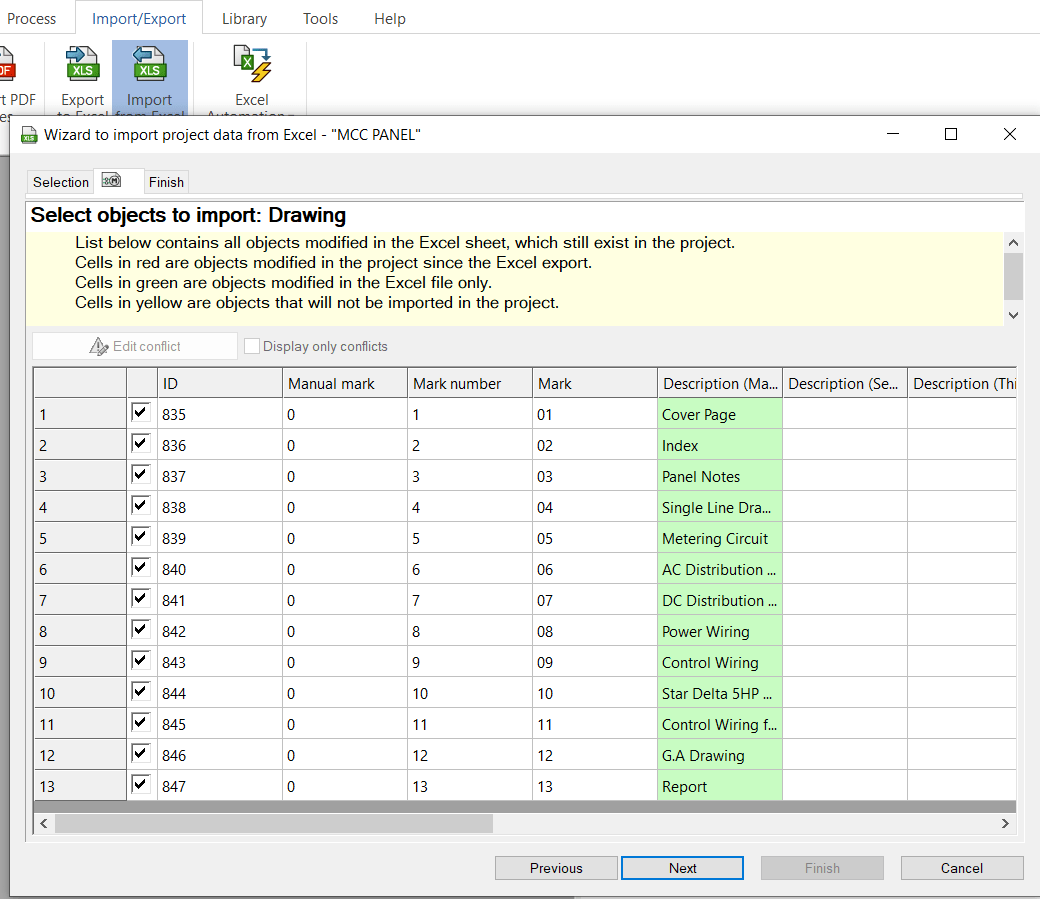Uncheck the checkbox for ID 847
This screenshot has width=1040, height=899.
(141, 784)
